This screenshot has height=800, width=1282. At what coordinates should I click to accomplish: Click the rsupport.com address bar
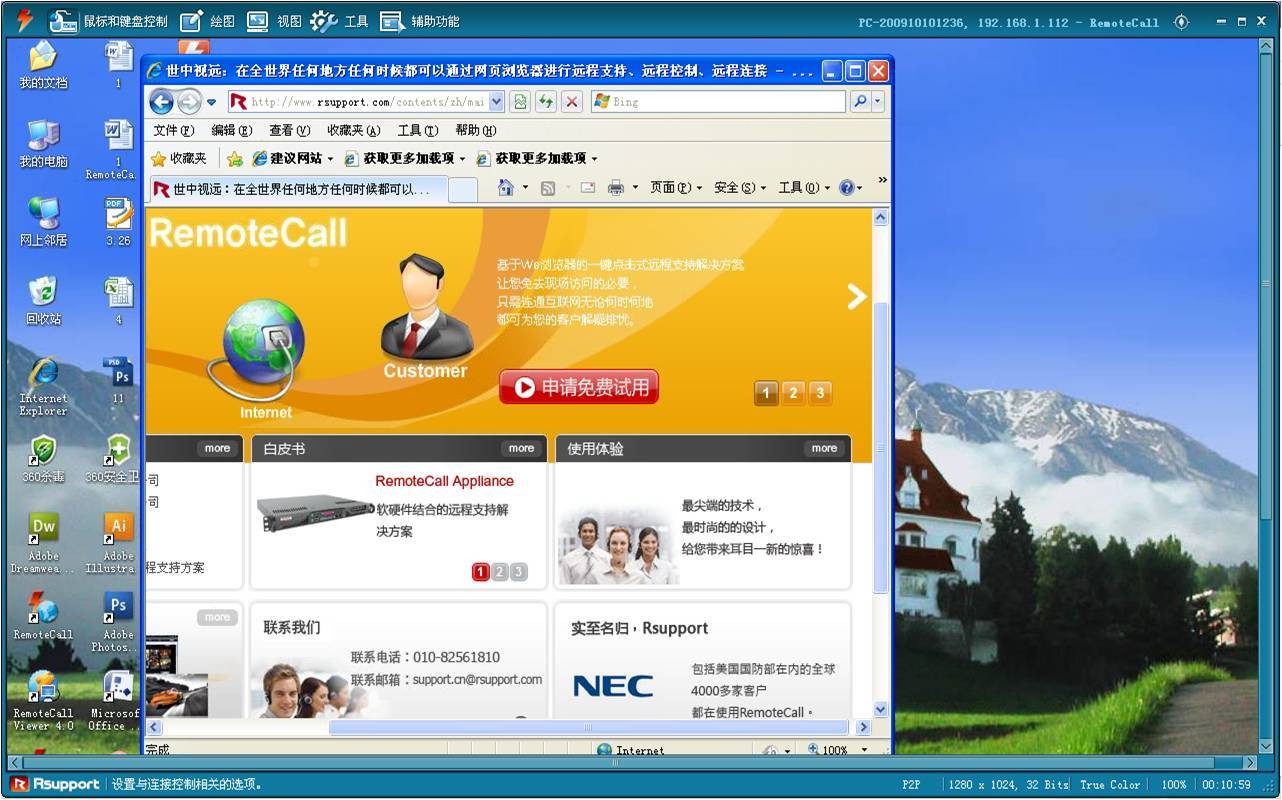click(357, 101)
